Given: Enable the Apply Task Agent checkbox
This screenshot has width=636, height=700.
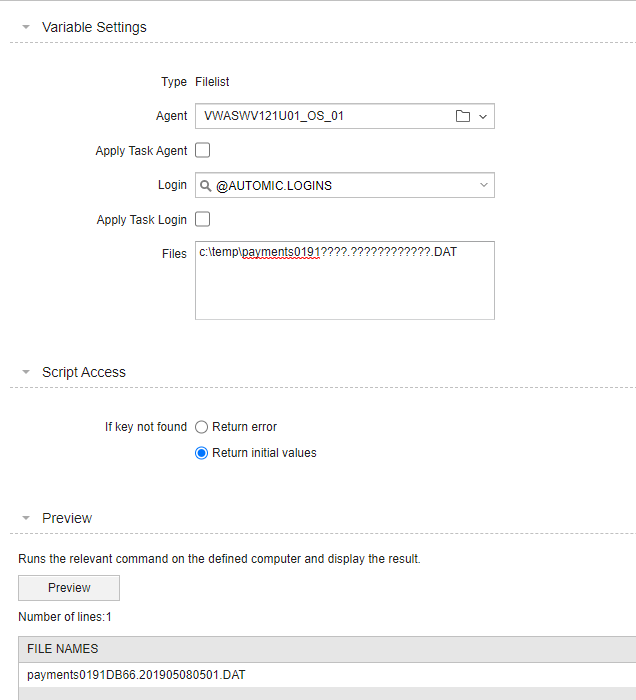Looking at the screenshot, I should point(203,151).
